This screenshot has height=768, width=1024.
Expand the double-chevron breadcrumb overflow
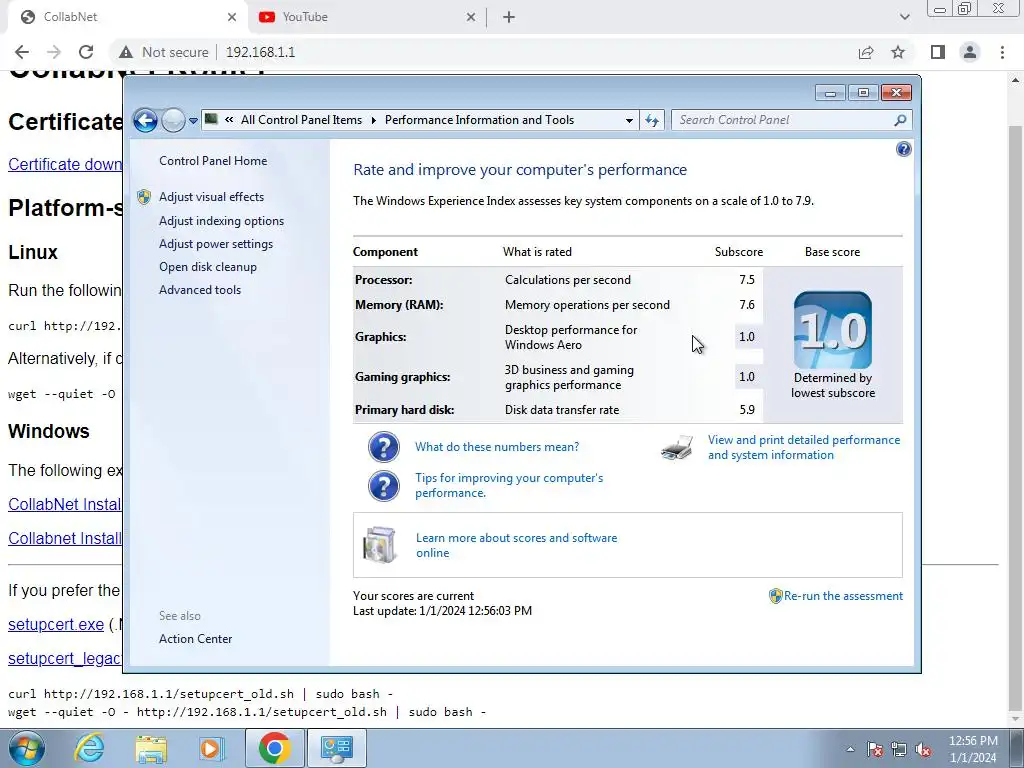click(x=229, y=120)
